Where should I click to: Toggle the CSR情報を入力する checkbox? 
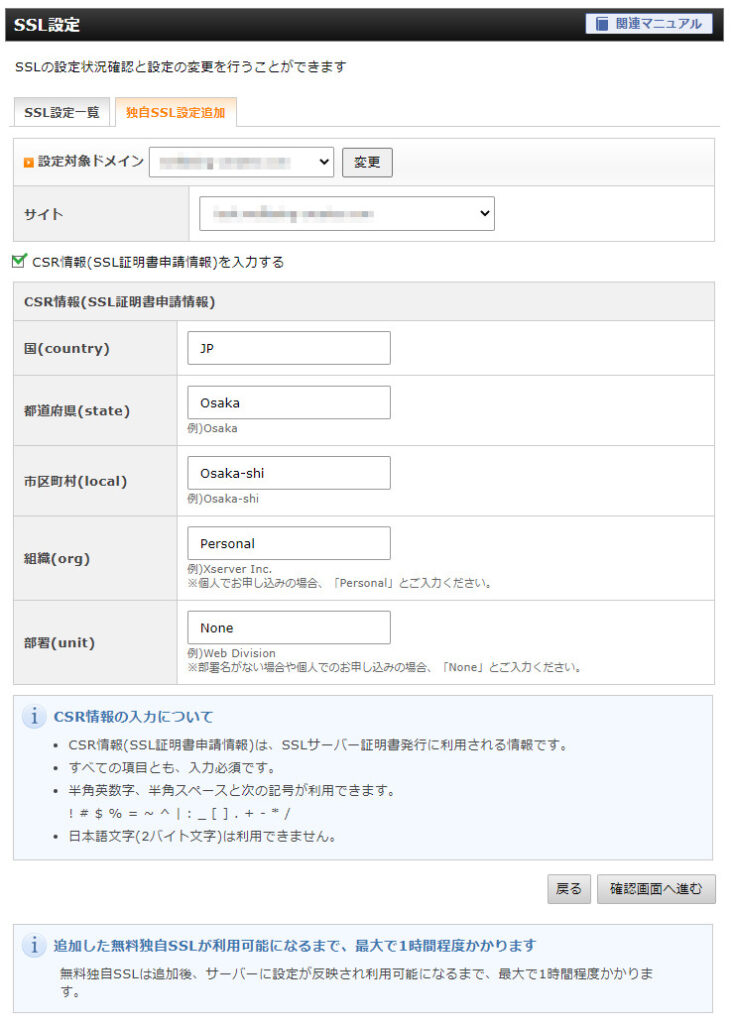pos(20,261)
